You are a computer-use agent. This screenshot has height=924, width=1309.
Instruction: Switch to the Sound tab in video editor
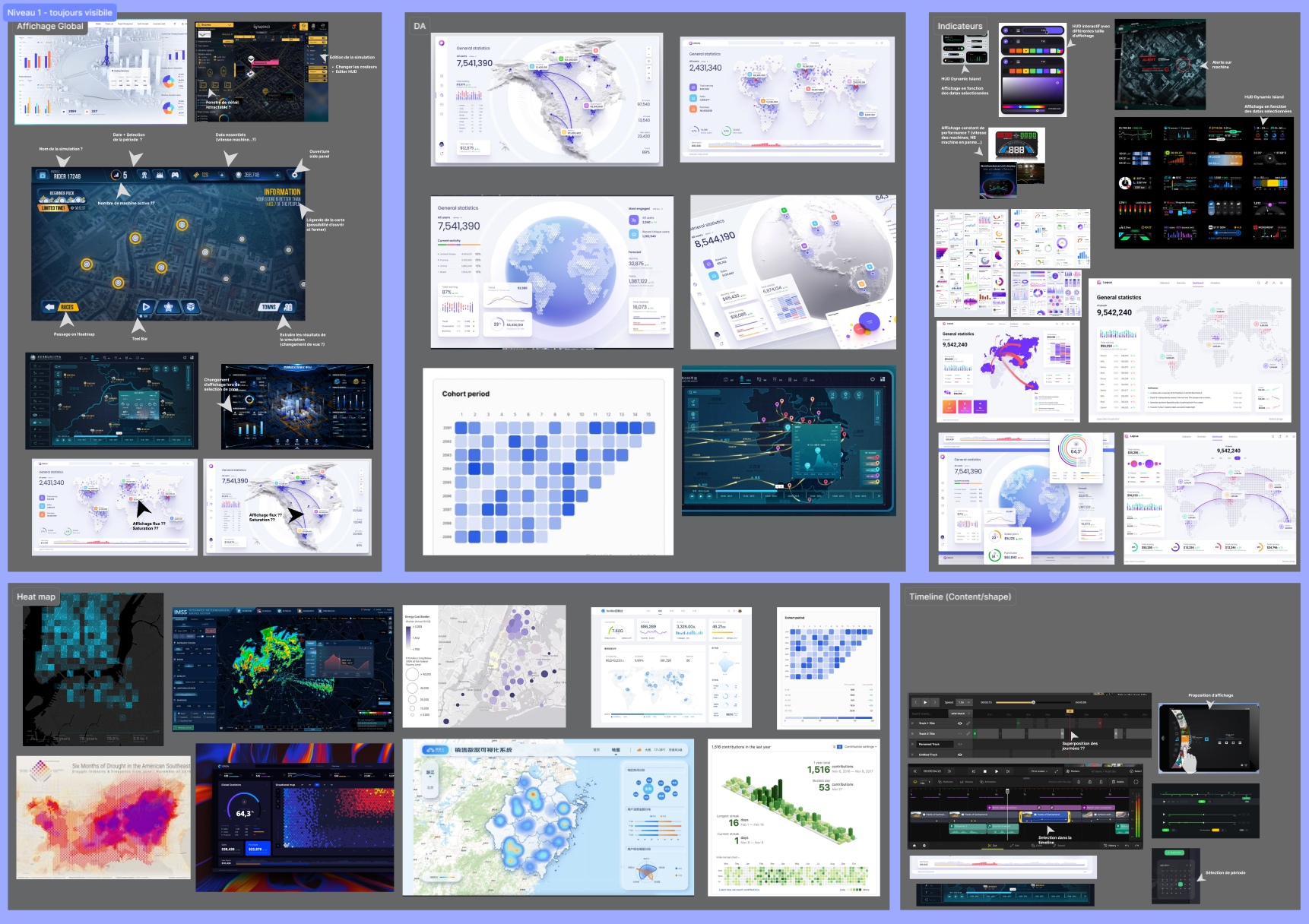(x=1059, y=846)
